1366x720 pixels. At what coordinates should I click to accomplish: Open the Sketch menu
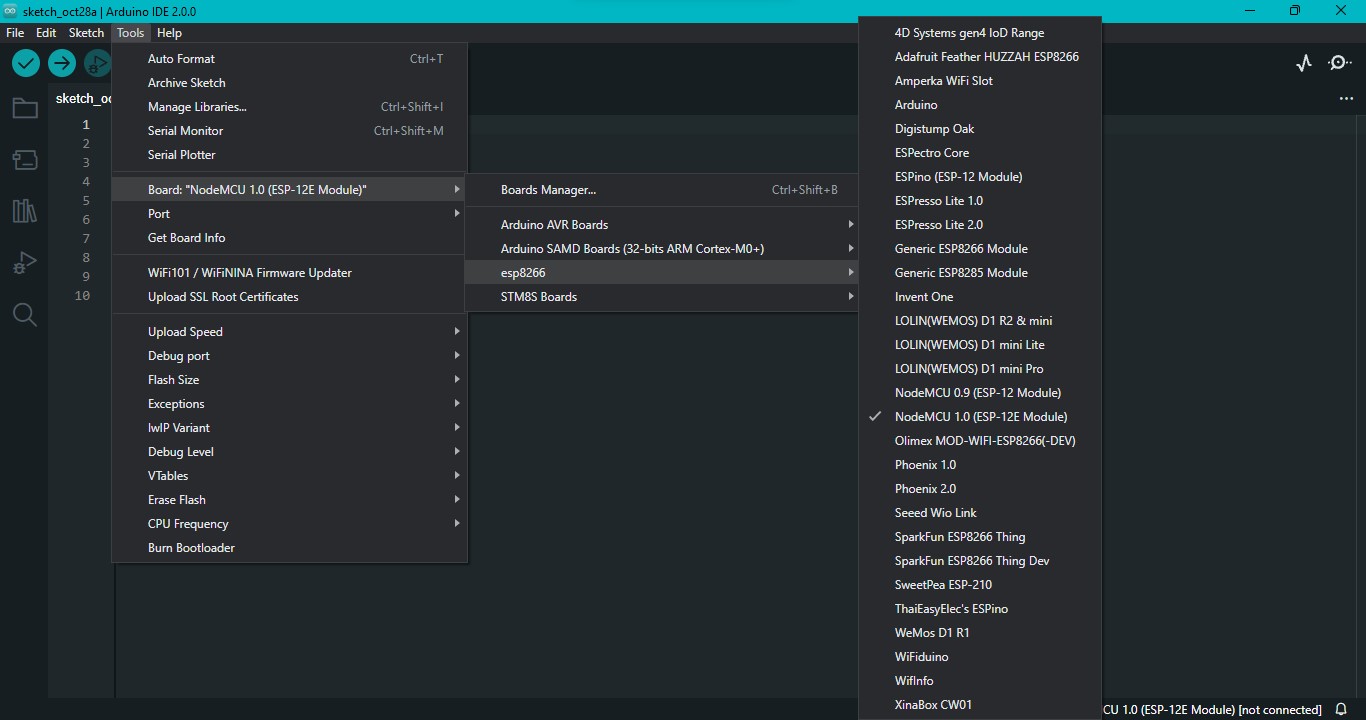(x=86, y=33)
